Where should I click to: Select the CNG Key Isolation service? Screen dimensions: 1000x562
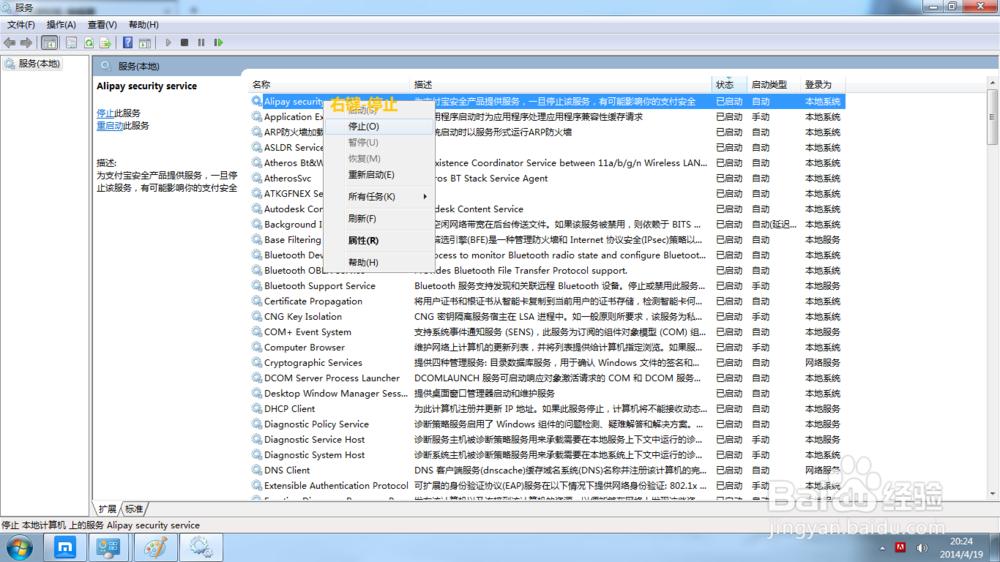click(547, 316)
